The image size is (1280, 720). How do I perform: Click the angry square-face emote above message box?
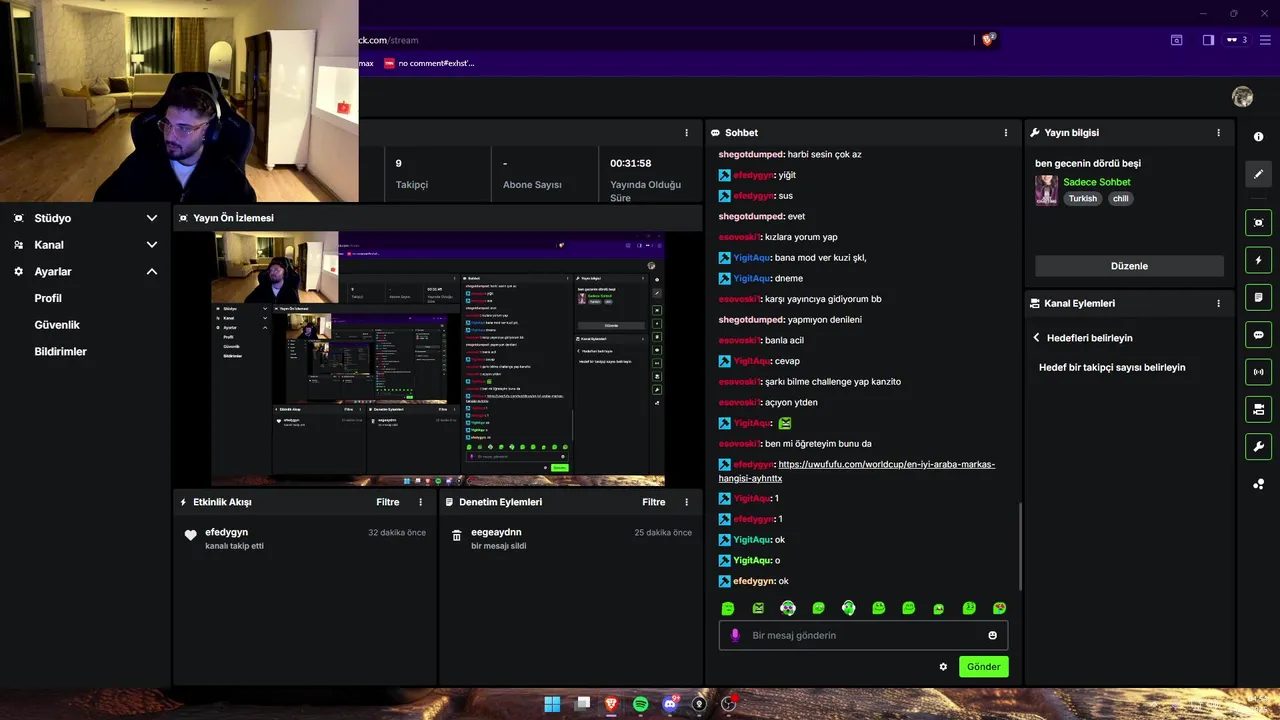click(x=758, y=608)
